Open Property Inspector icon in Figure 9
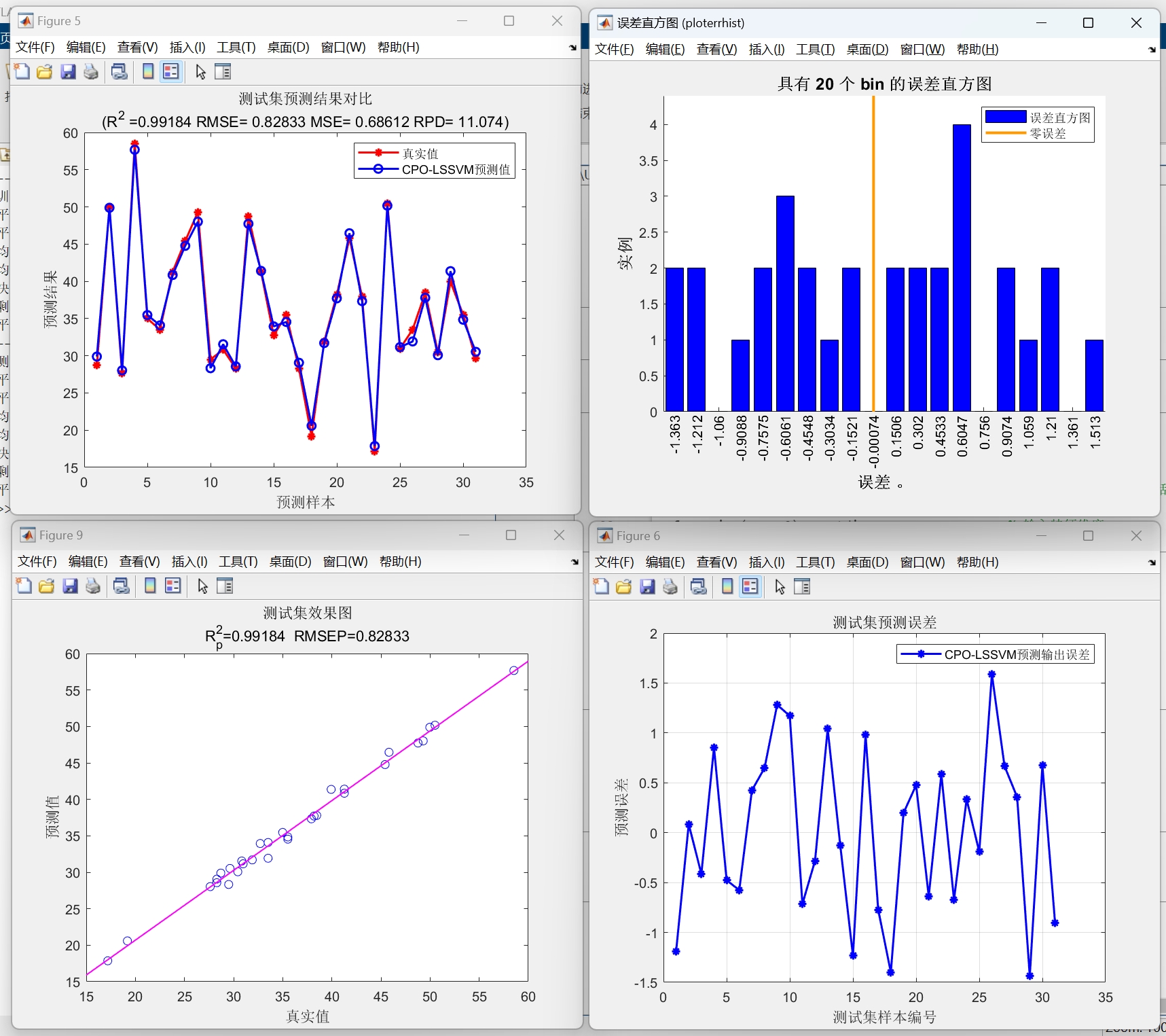Image resolution: width=1166 pixels, height=1036 pixels. click(x=225, y=586)
